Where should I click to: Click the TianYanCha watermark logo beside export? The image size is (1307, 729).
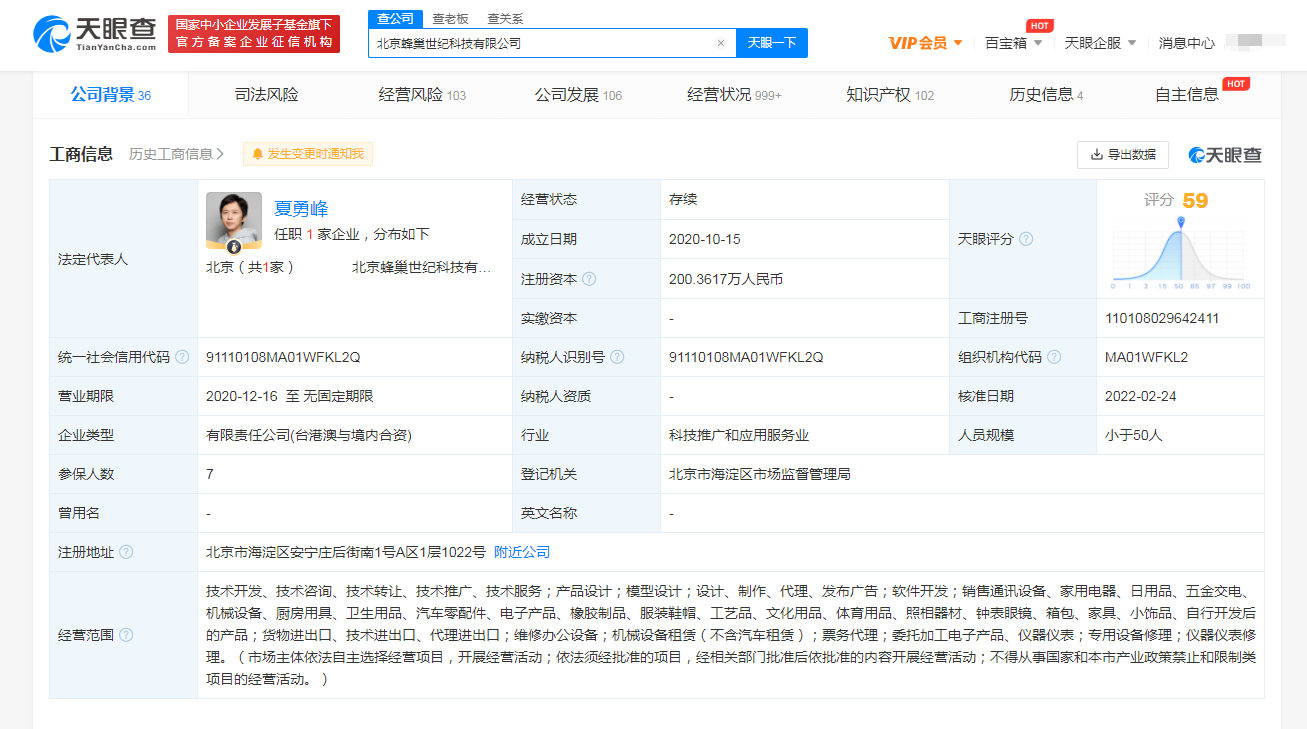(1225, 155)
